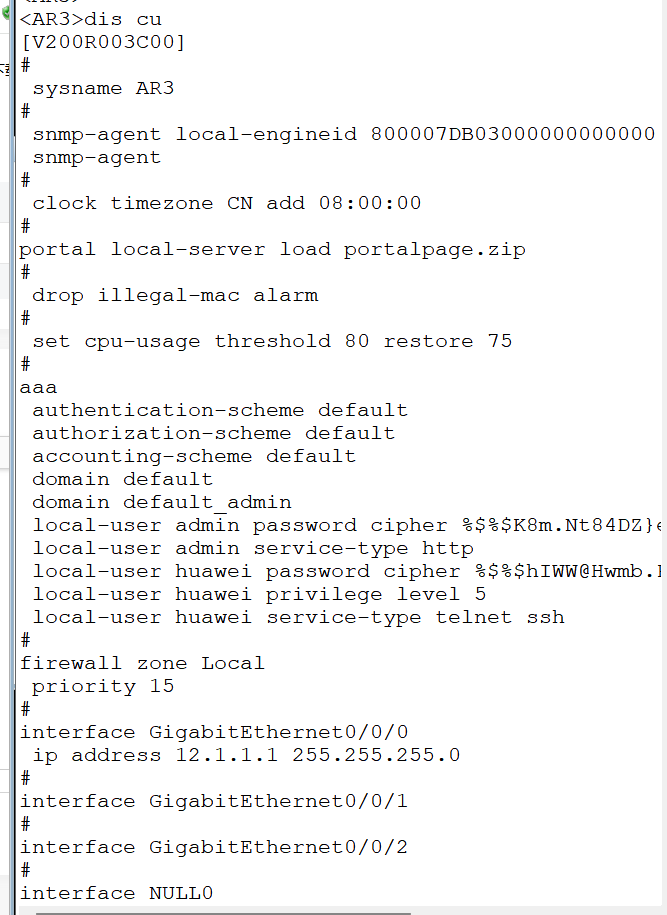
Task: Click the huawei privilege level 5 line
Action: [x=259, y=594]
